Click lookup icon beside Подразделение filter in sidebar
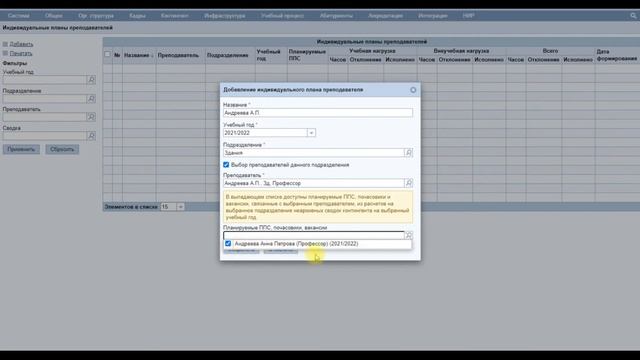This screenshot has height=360, width=640. (x=91, y=99)
